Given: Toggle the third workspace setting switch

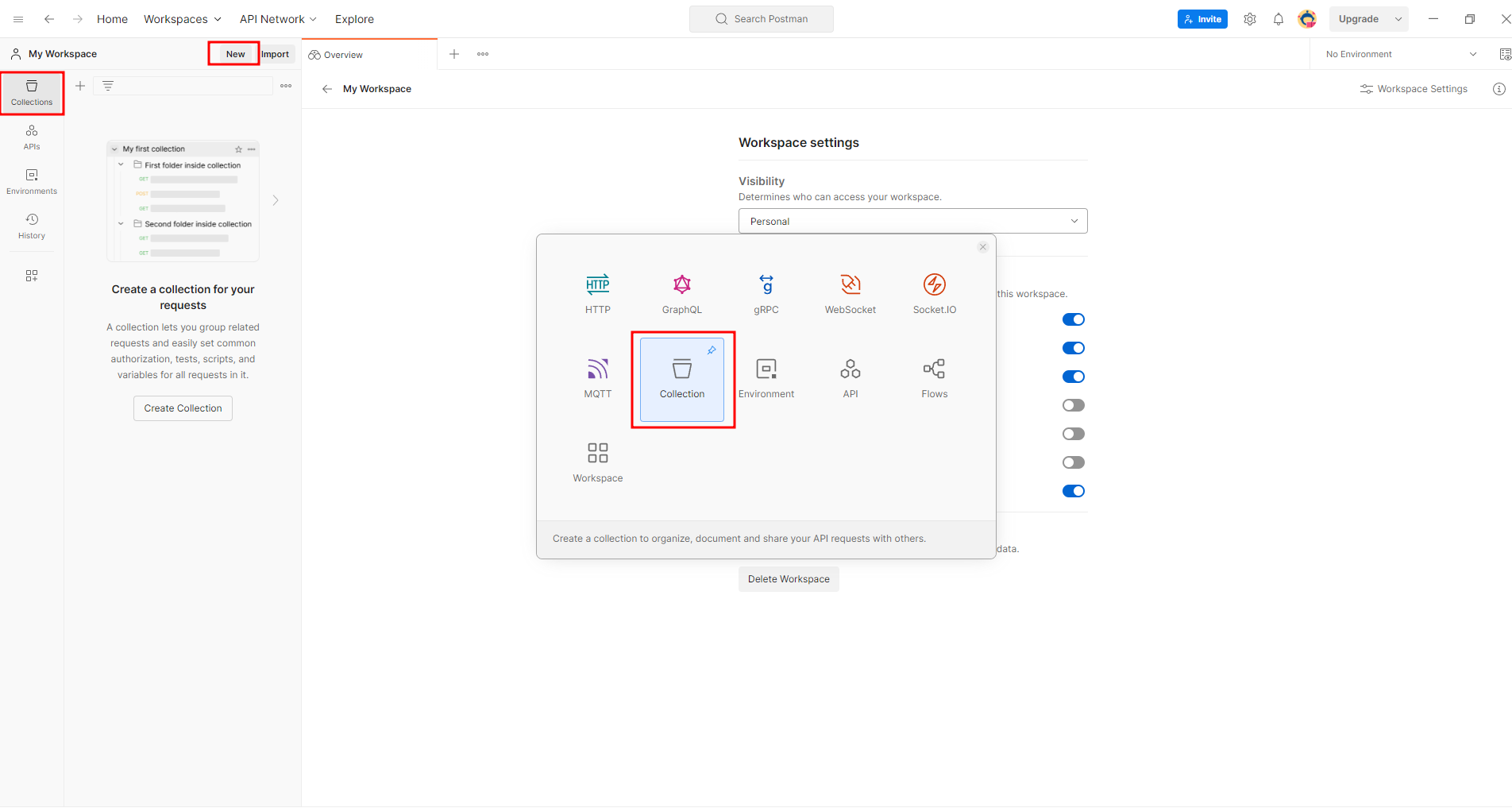Looking at the screenshot, I should (x=1074, y=377).
